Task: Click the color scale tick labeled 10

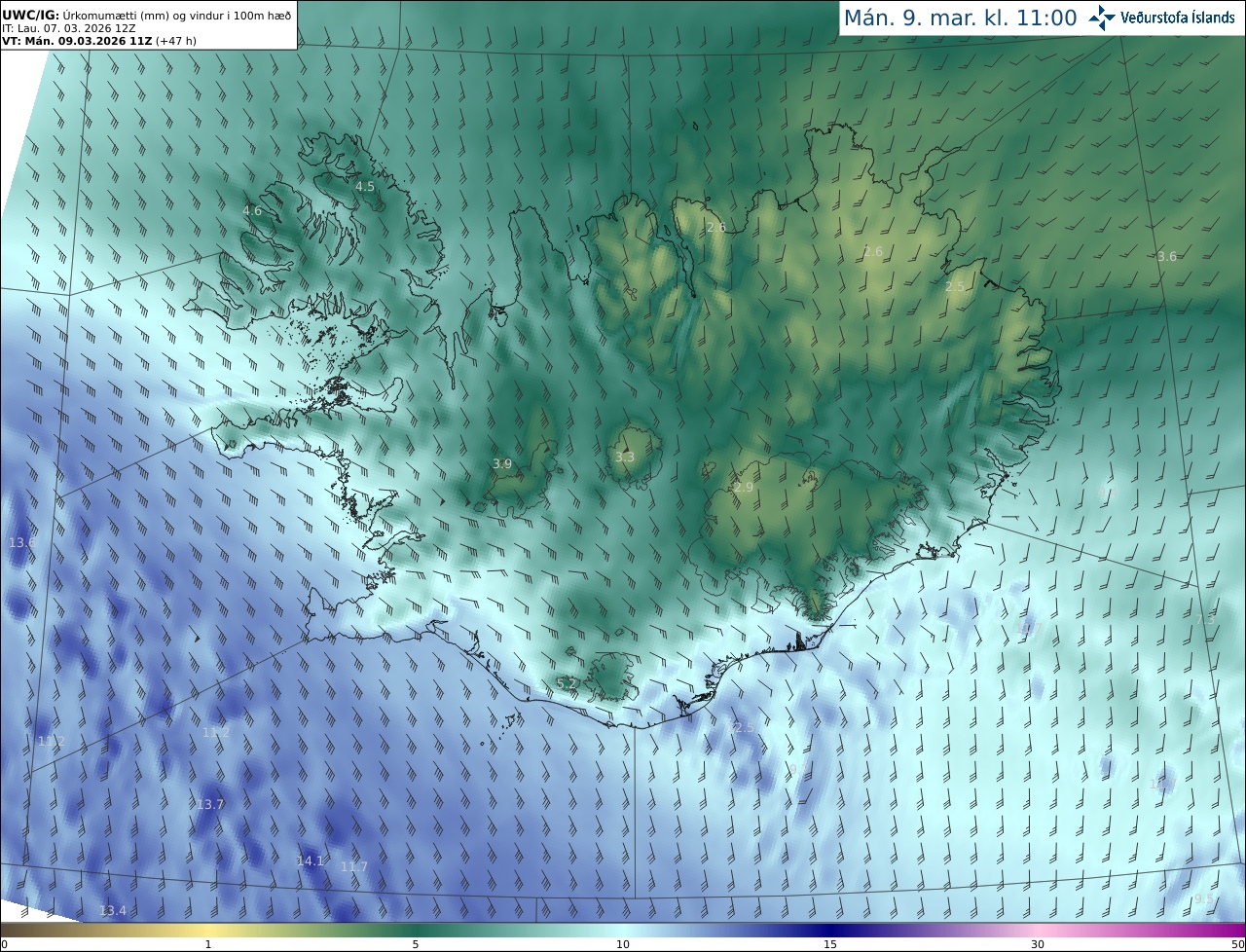Action: coord(623,944)
